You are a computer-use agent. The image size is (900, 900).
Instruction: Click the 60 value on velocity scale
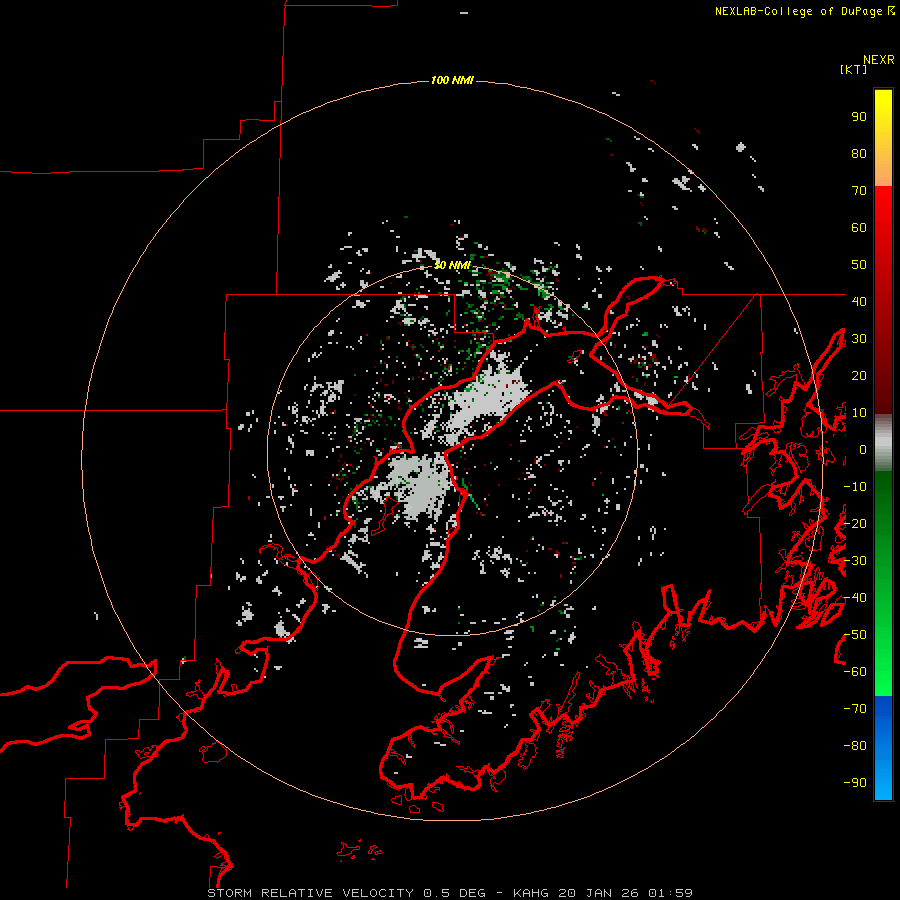point(859,227)
